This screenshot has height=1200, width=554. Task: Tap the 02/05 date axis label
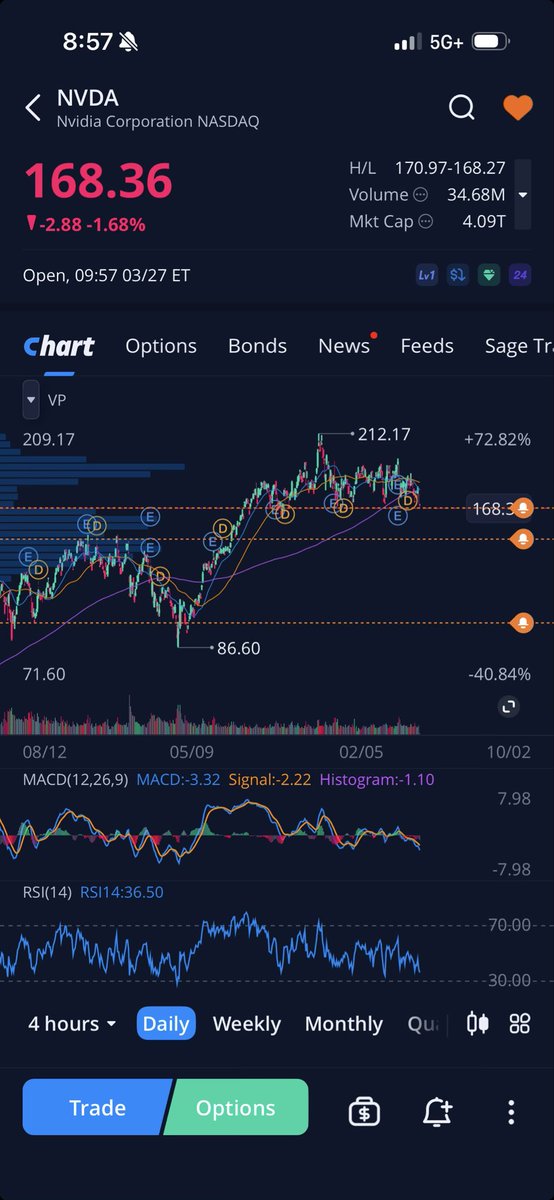(361, 751)
